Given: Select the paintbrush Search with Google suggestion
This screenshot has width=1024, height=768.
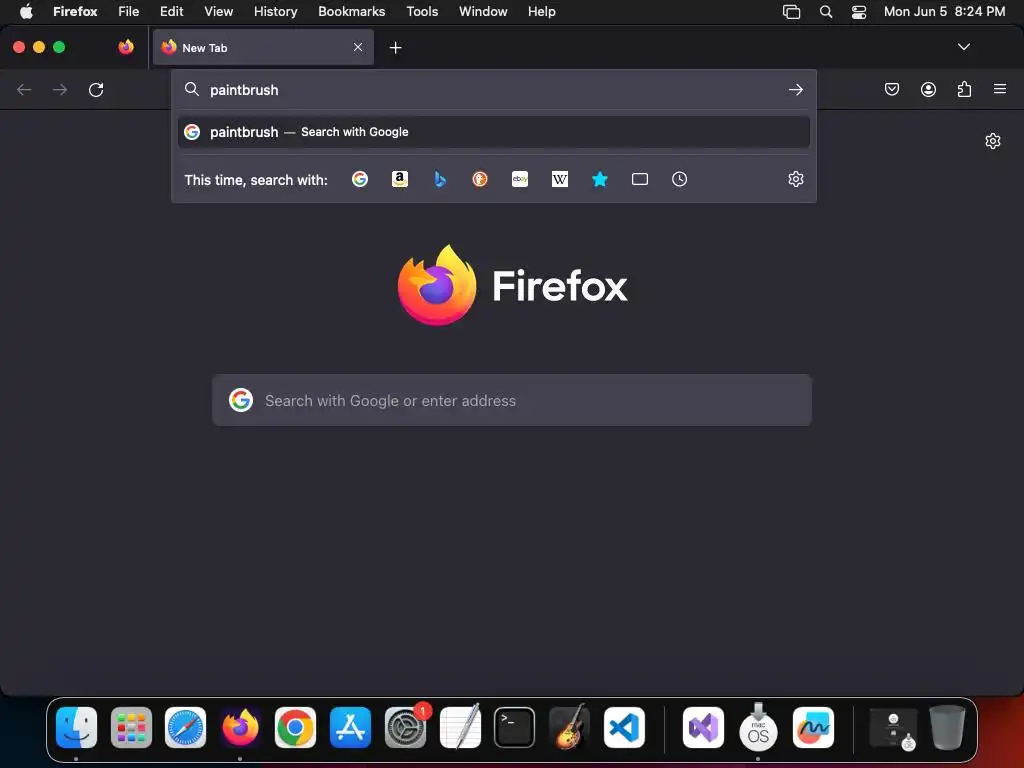Looking at the screenshot, I should click(494, 132).
